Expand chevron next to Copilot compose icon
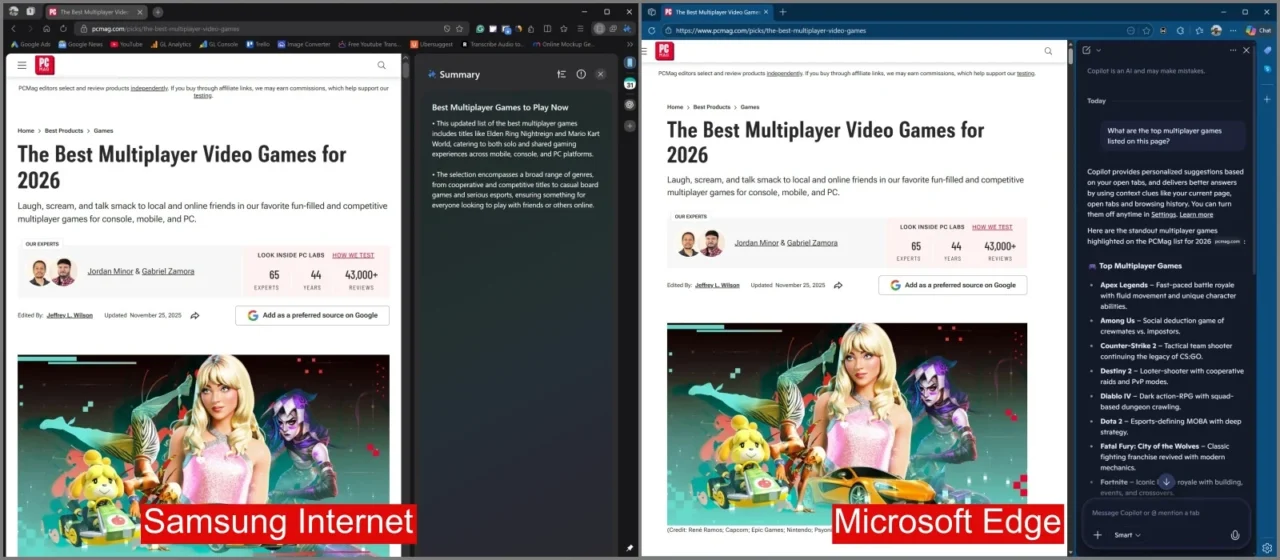Image resolution: width=1280 pixels, height=560 pixels. point(1098,50)
